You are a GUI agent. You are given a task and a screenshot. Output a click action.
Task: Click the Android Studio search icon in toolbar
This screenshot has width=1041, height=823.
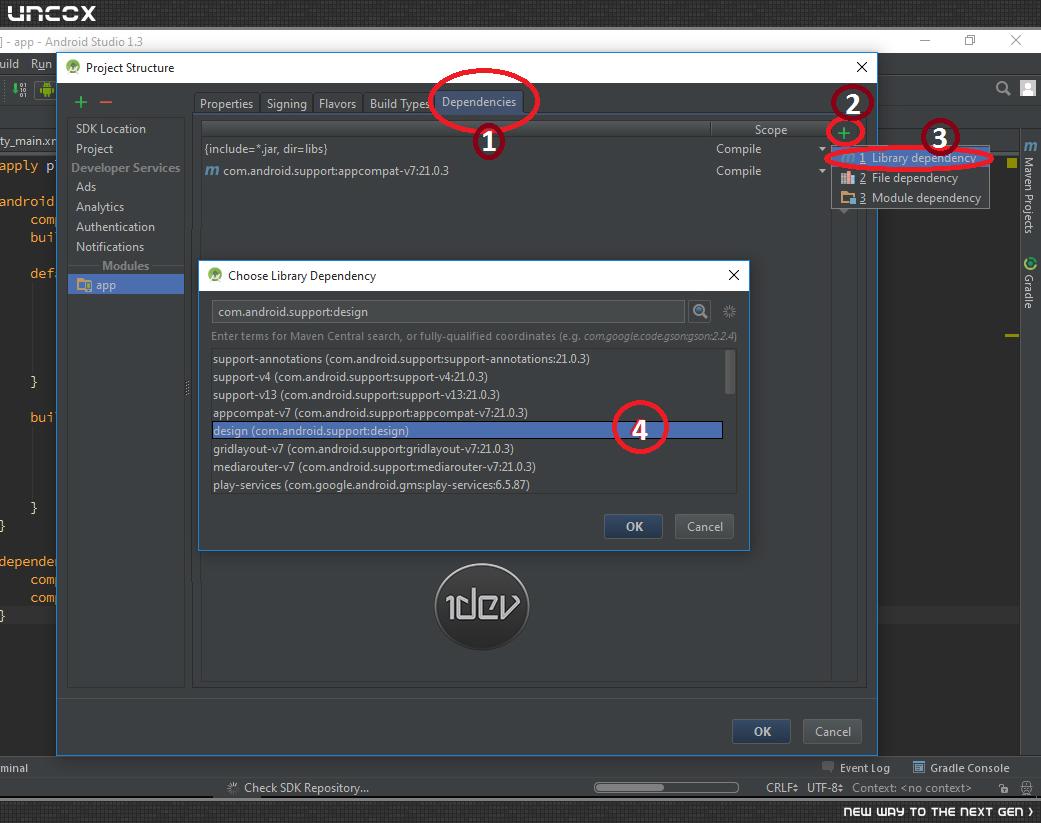pyautogui.click(x=1003, y=88)
